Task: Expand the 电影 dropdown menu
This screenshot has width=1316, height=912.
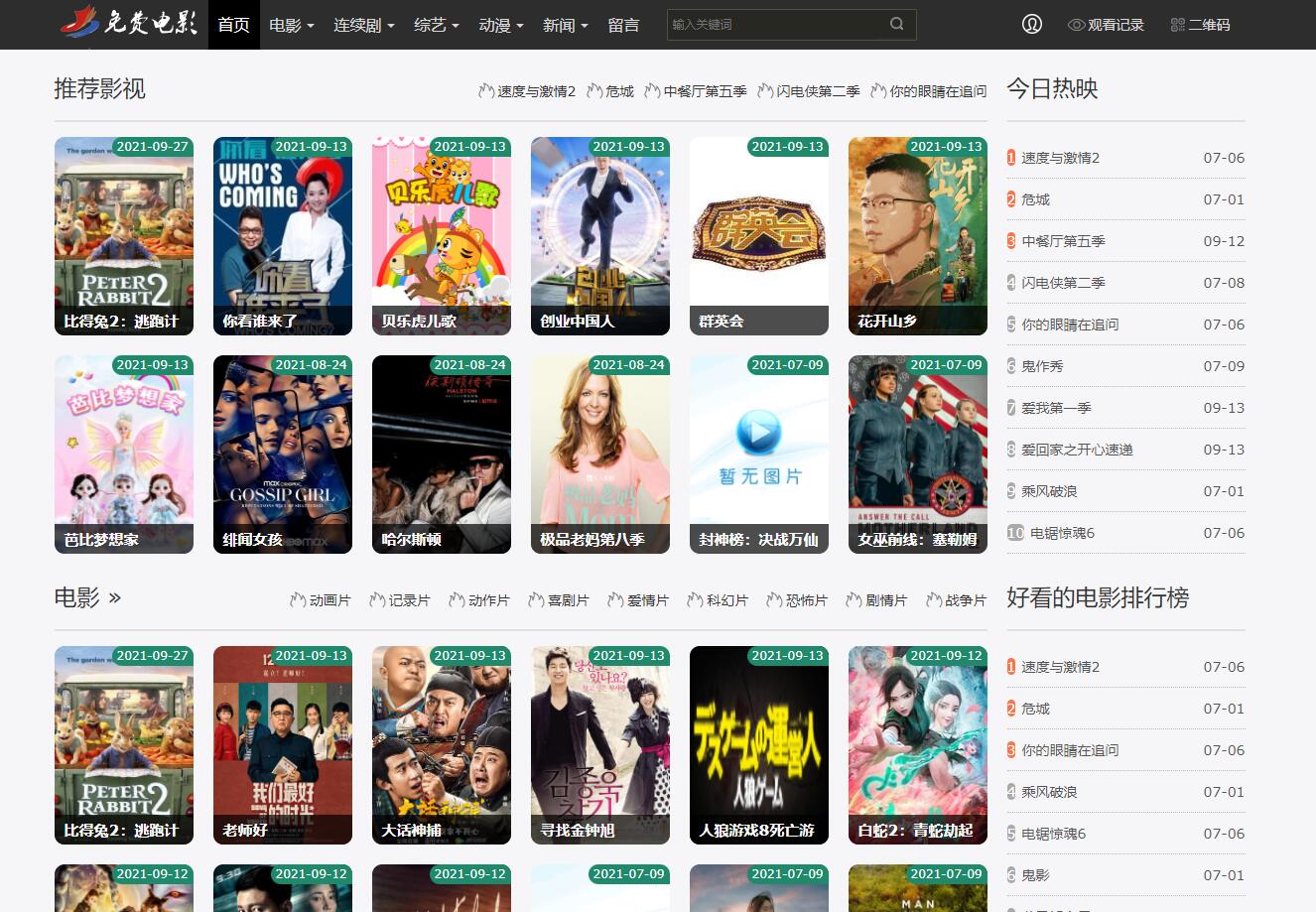Action: [x=291, y=25]
